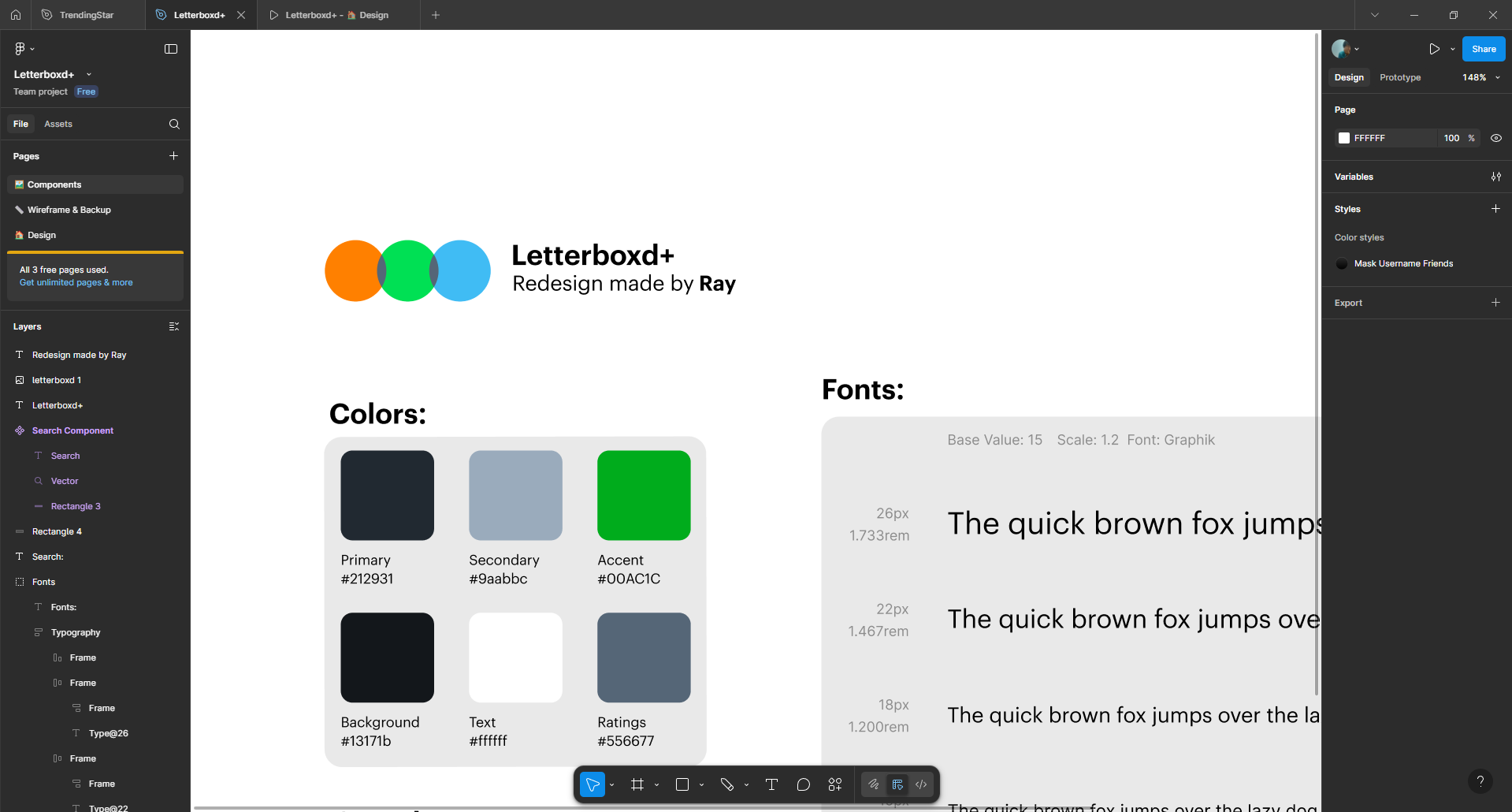
Task: Click the Search Component layer icon
Action: coord(20,430)
